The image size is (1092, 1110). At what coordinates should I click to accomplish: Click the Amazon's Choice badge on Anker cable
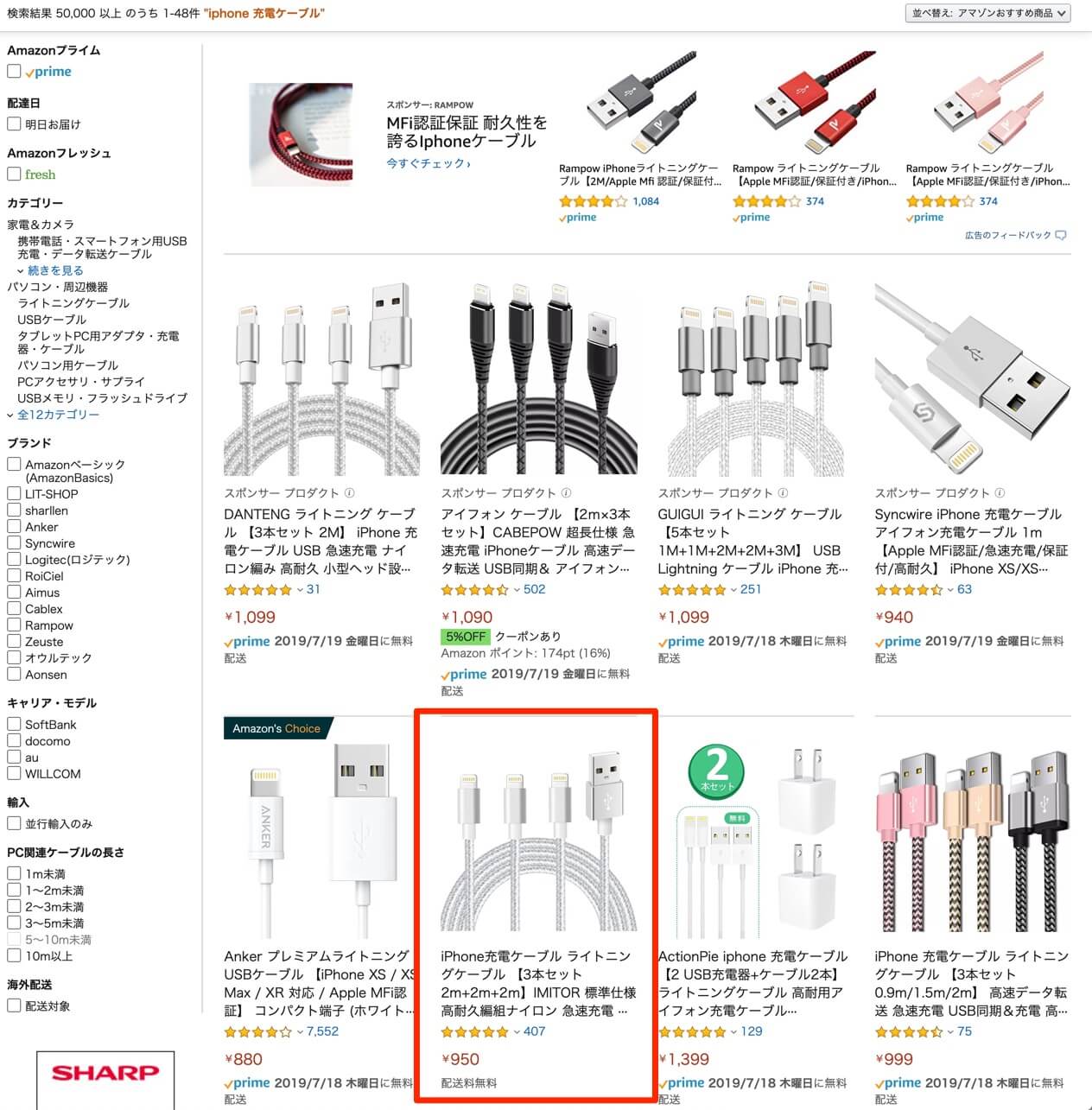[276, 728]
